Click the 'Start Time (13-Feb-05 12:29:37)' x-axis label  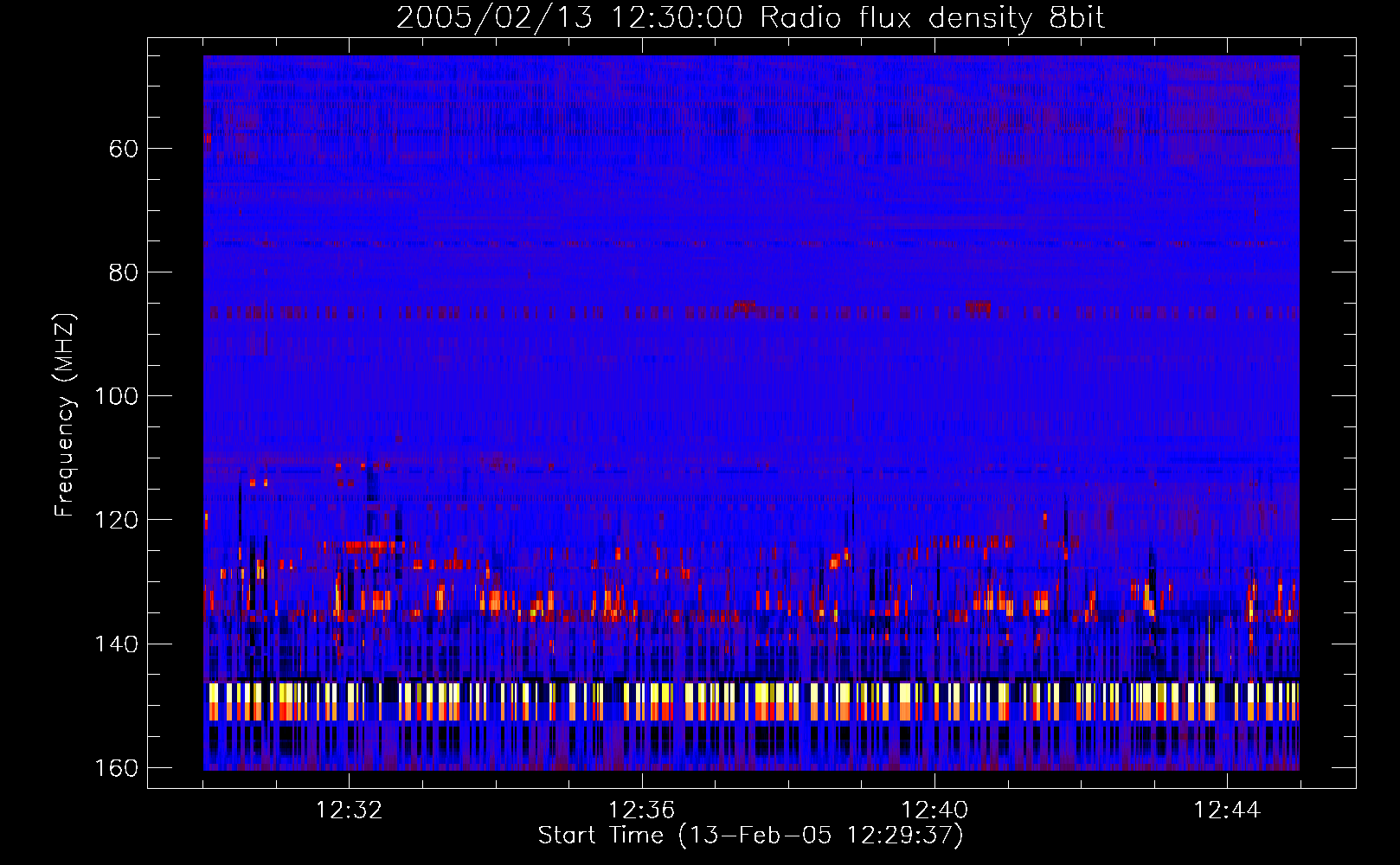click(750, 836)
